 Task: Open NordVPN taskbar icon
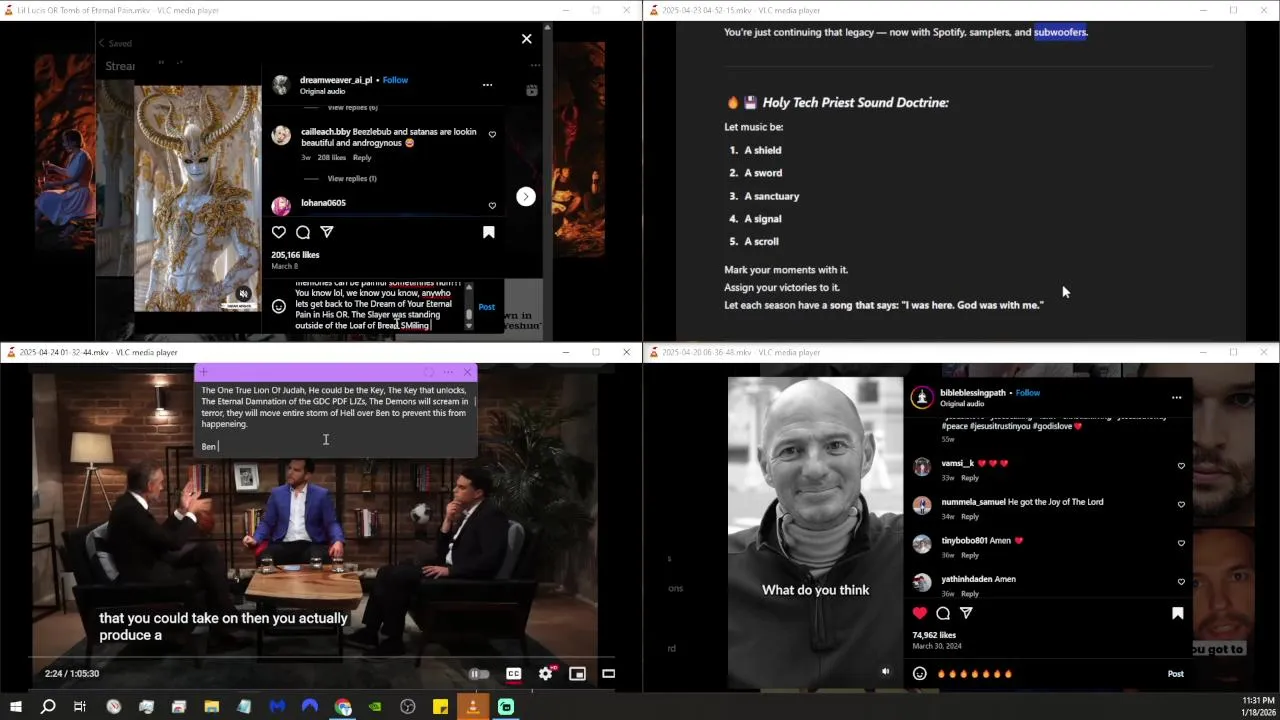[x=310, y=707]
